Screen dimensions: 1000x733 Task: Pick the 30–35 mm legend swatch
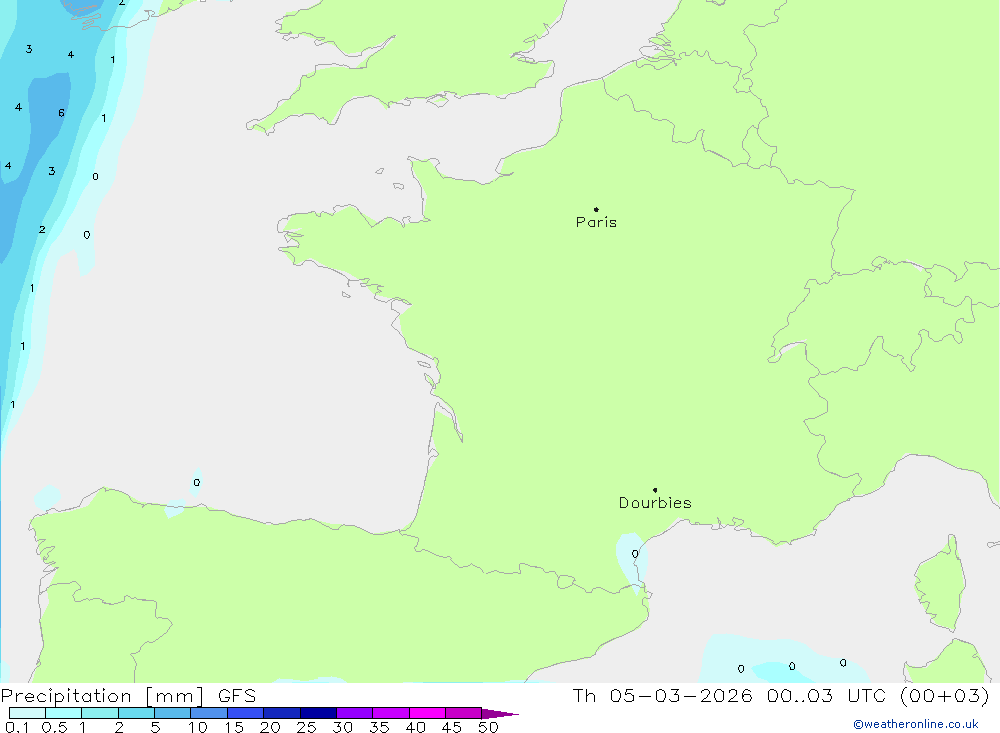click(x=354, y=713)
